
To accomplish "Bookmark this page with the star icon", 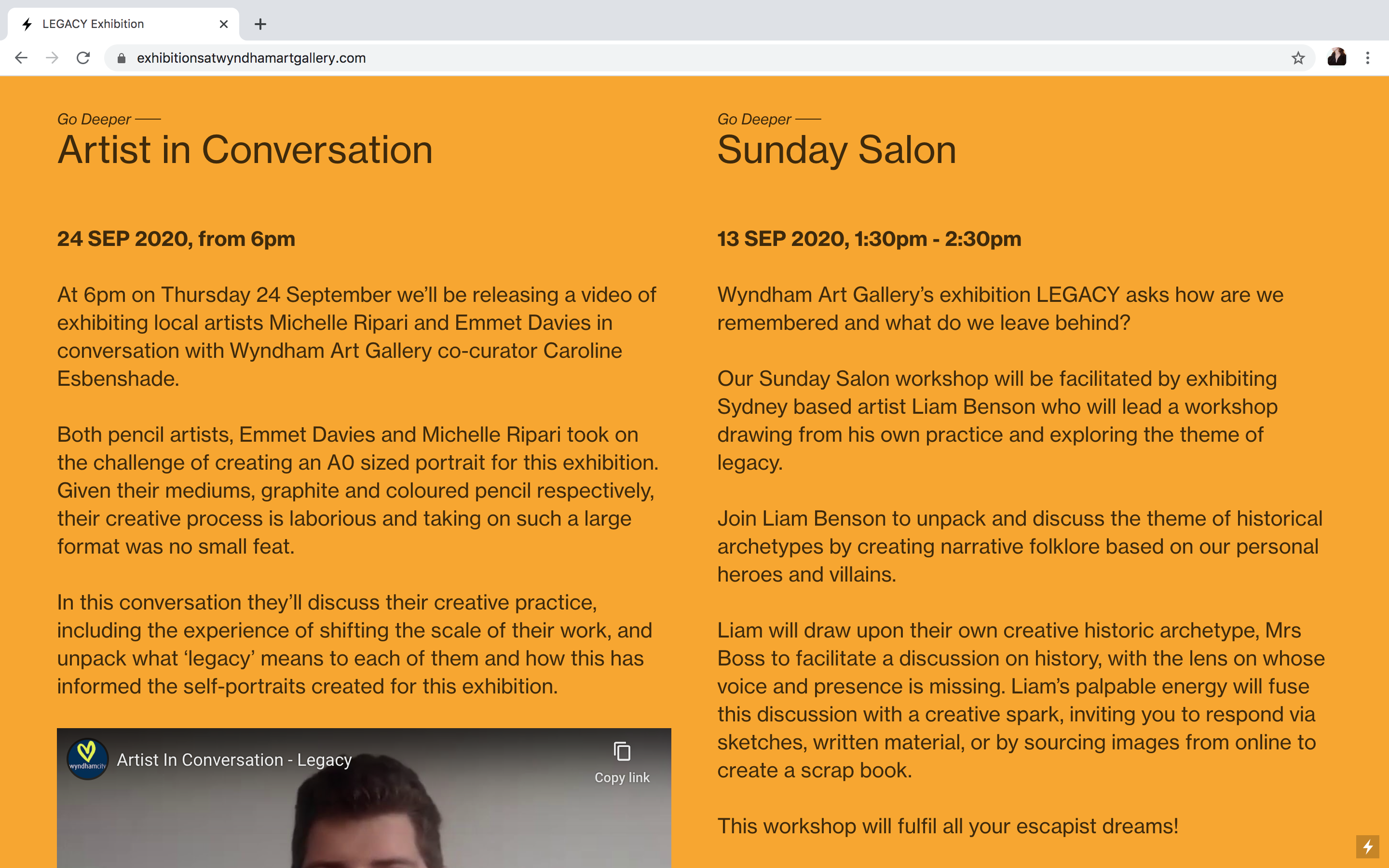I will [1298, 58].
